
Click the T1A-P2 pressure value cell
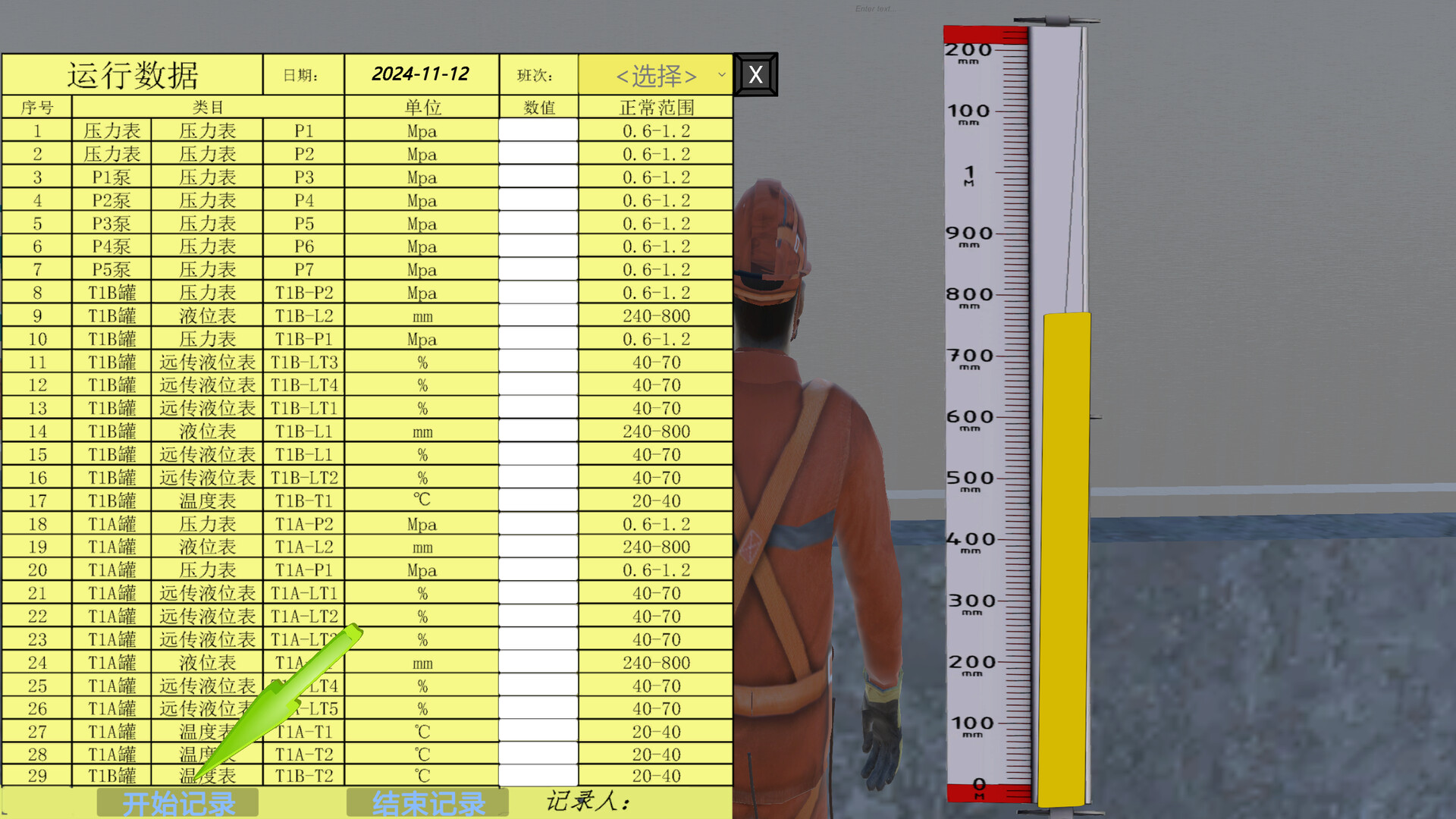538,523
